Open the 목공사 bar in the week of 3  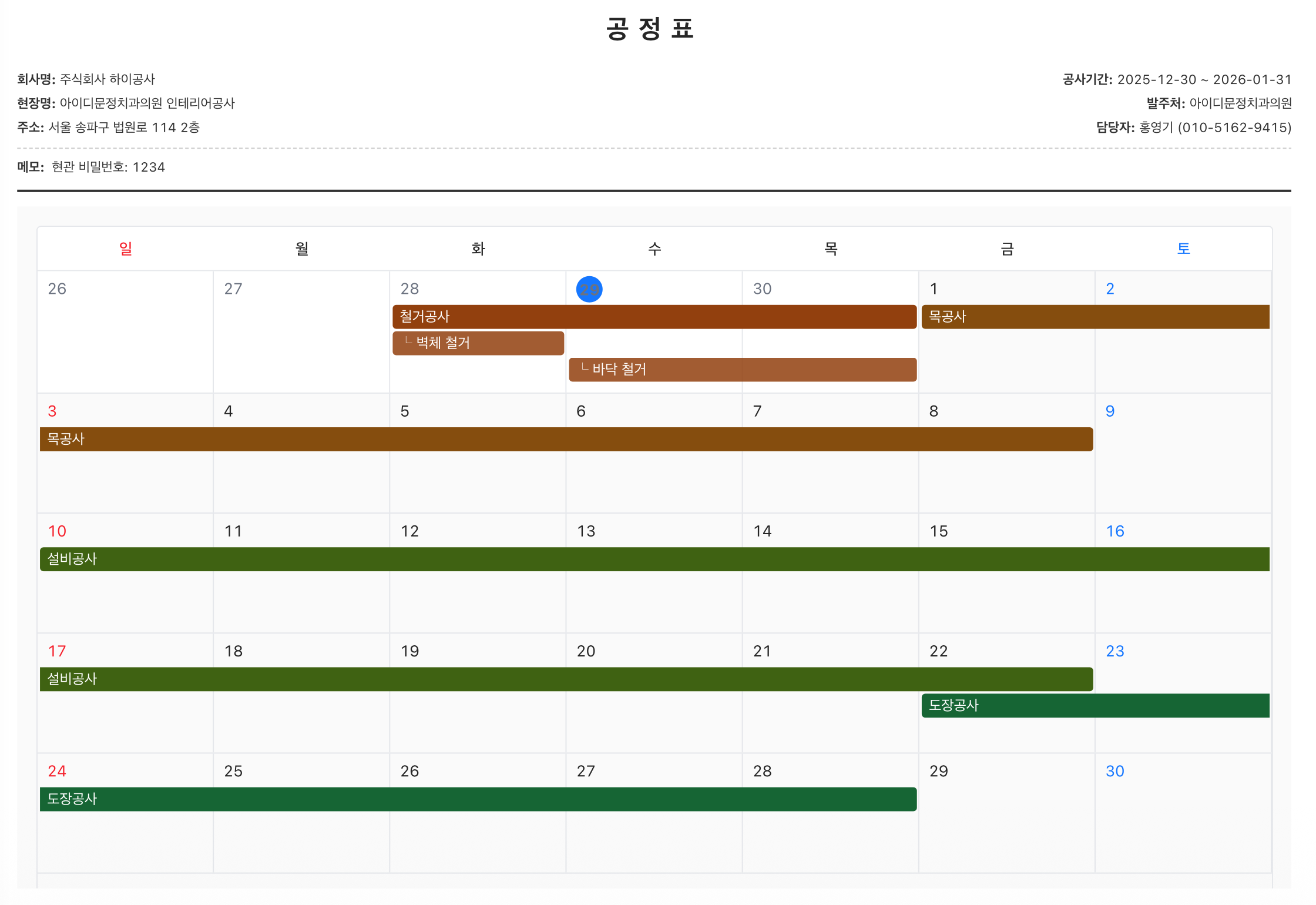pyautogui.click(x=566, y=440)
